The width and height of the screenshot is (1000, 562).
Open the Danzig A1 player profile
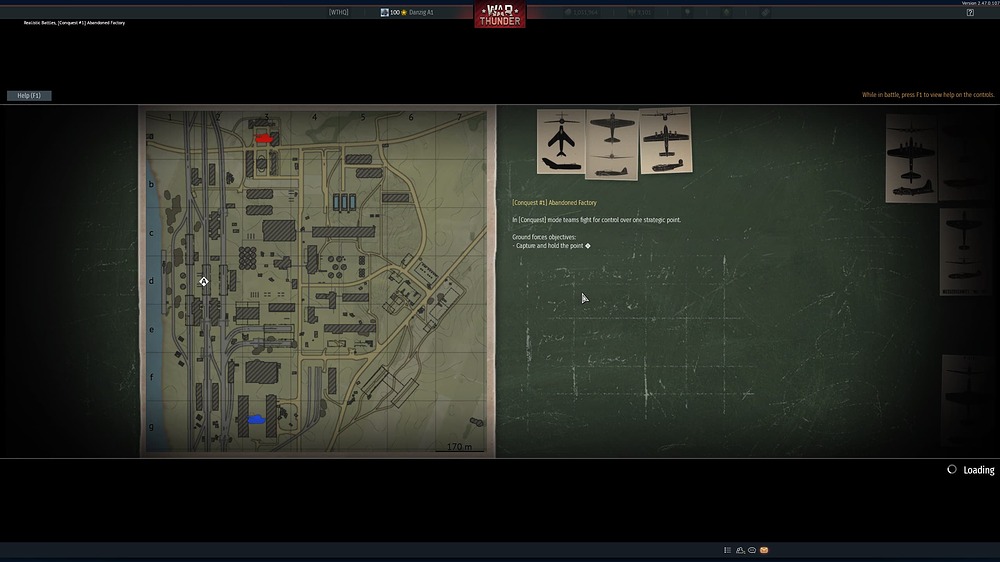point(407,12)
